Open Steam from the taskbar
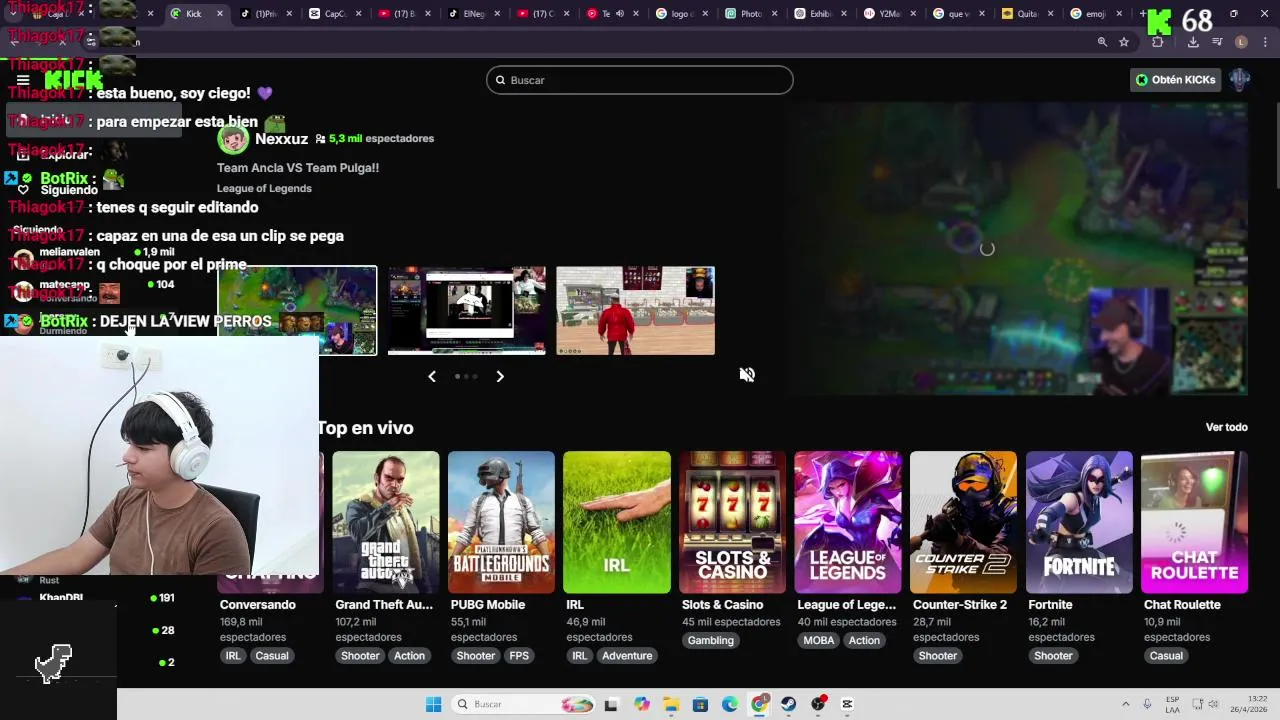 coord(789,704)
